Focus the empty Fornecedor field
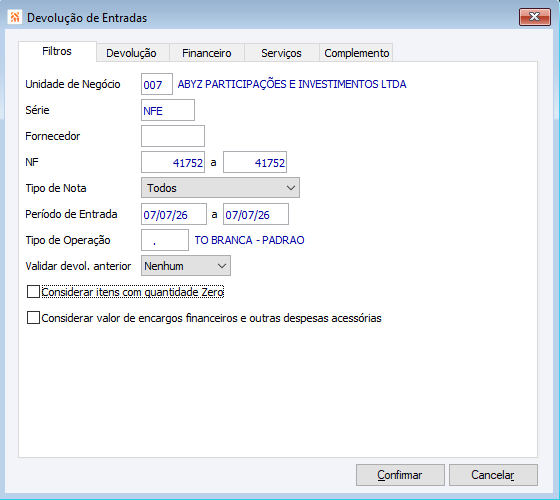This screenshot has height=500, width=560. (173, 136)
